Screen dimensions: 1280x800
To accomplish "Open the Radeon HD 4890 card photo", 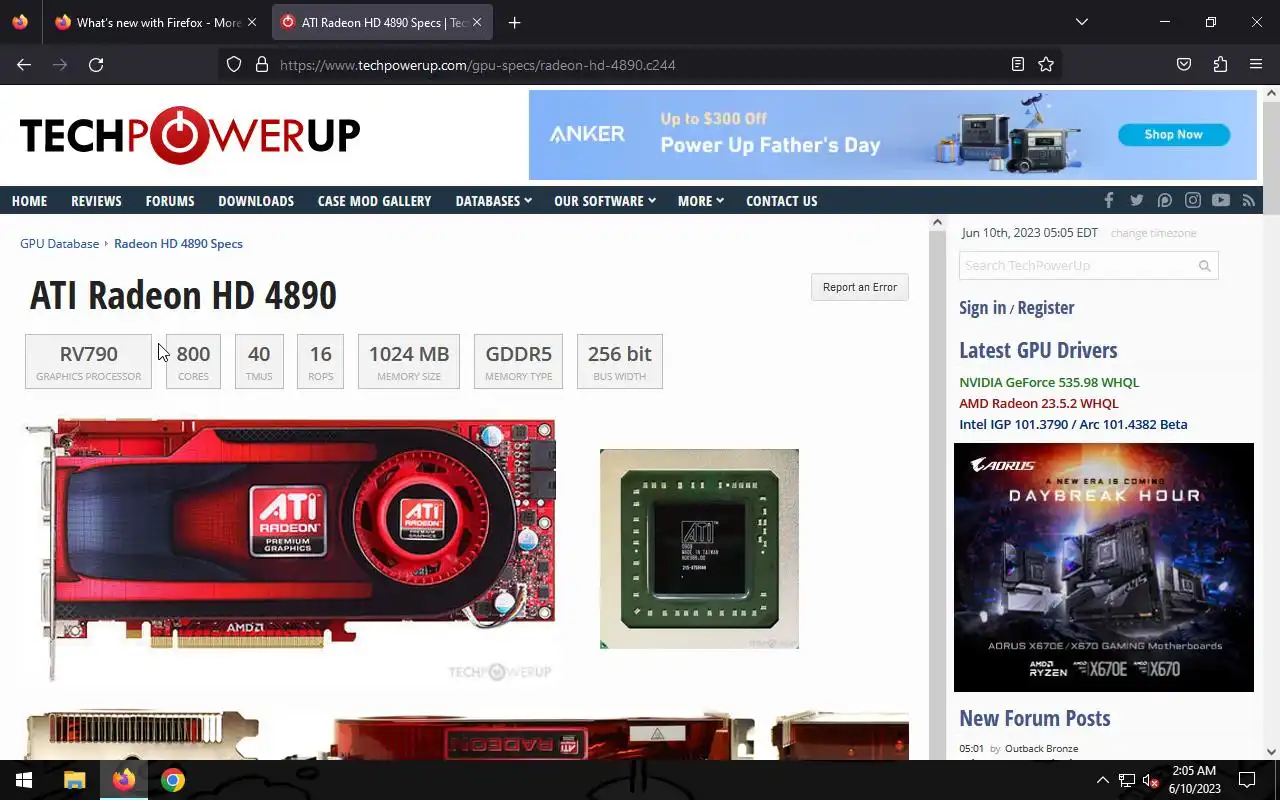I will click(290, 550).
